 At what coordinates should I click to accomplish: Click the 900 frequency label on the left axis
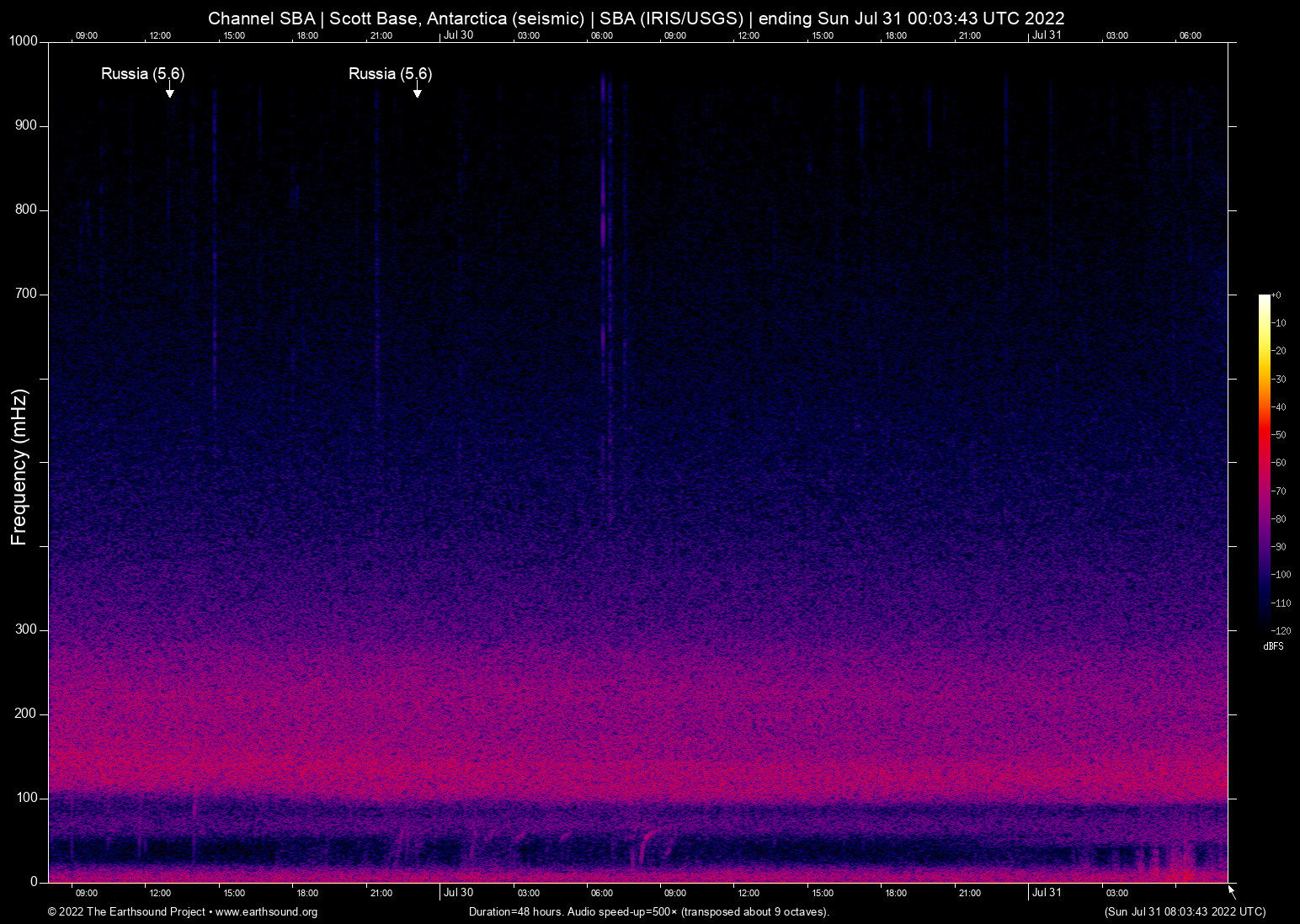coord(24,125)
